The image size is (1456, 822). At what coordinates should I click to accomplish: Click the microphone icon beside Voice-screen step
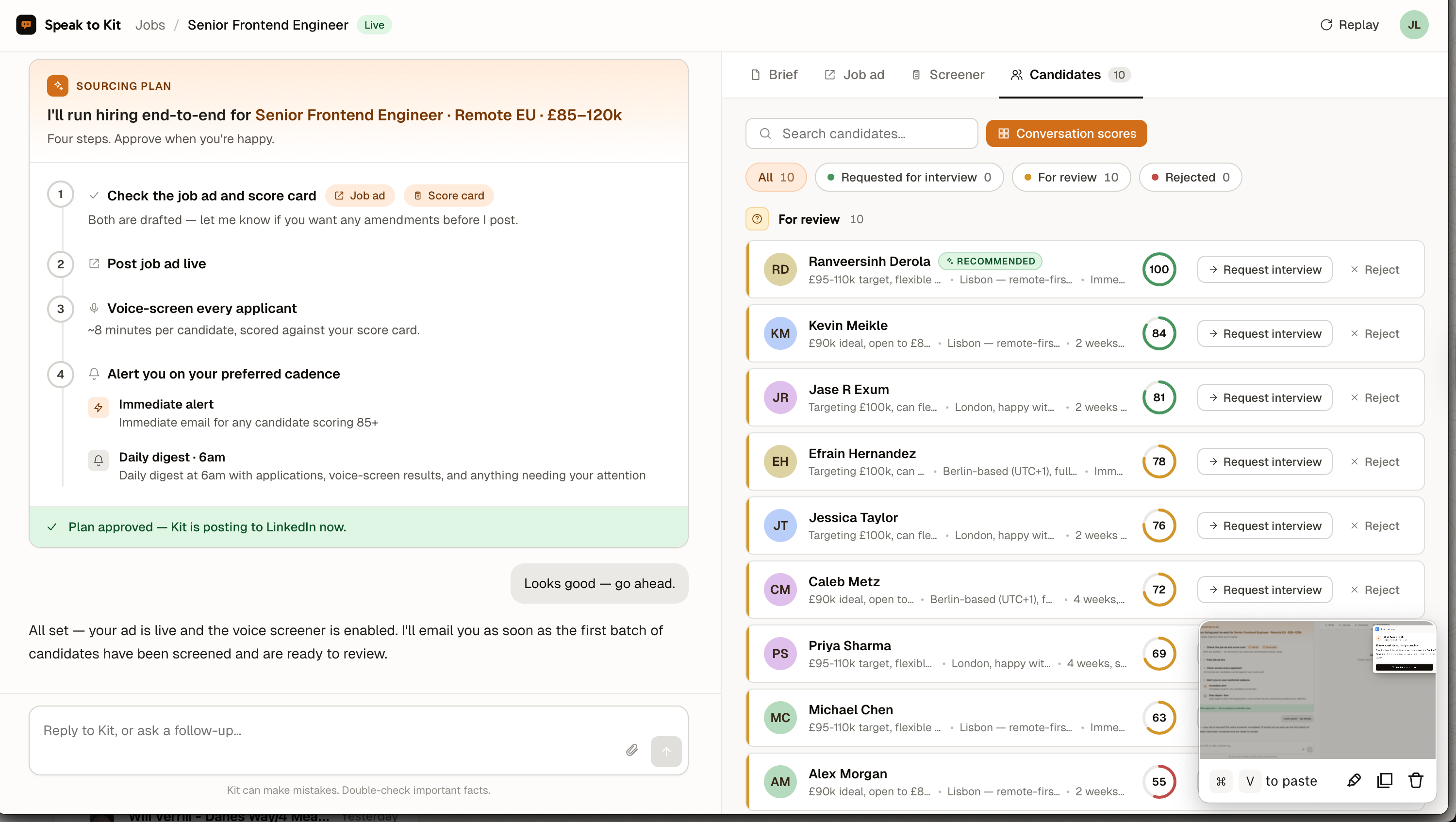click(x=94, y=309)
